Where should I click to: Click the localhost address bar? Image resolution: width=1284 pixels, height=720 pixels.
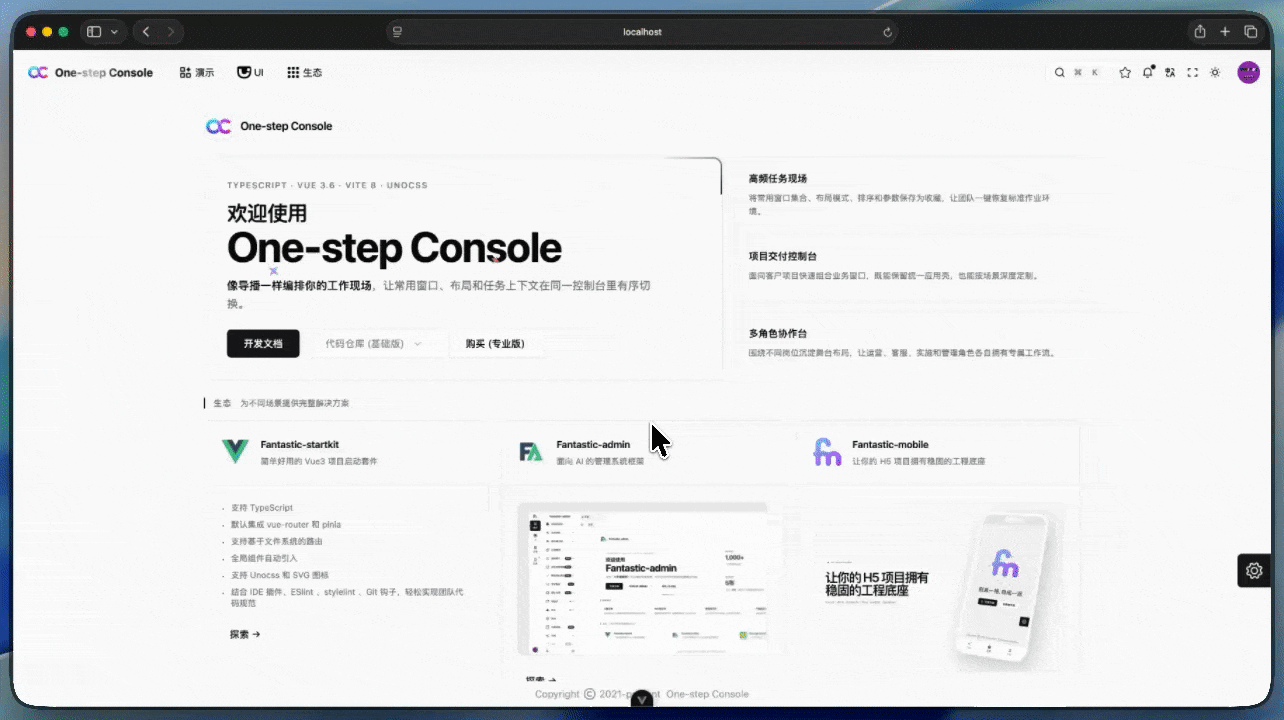tap(642, 32)
